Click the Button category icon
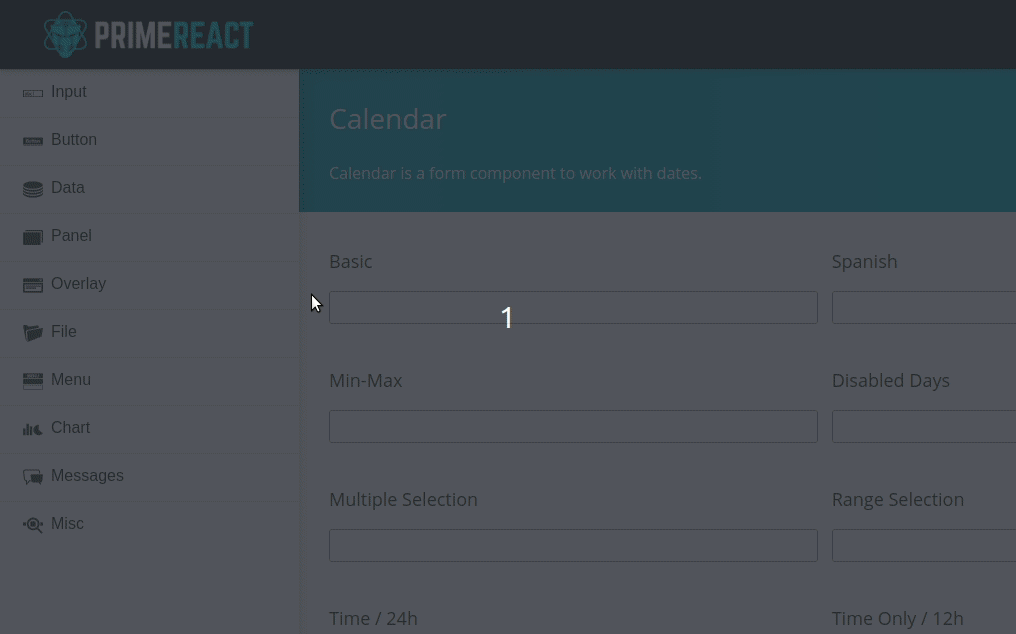 coord(33,140)
